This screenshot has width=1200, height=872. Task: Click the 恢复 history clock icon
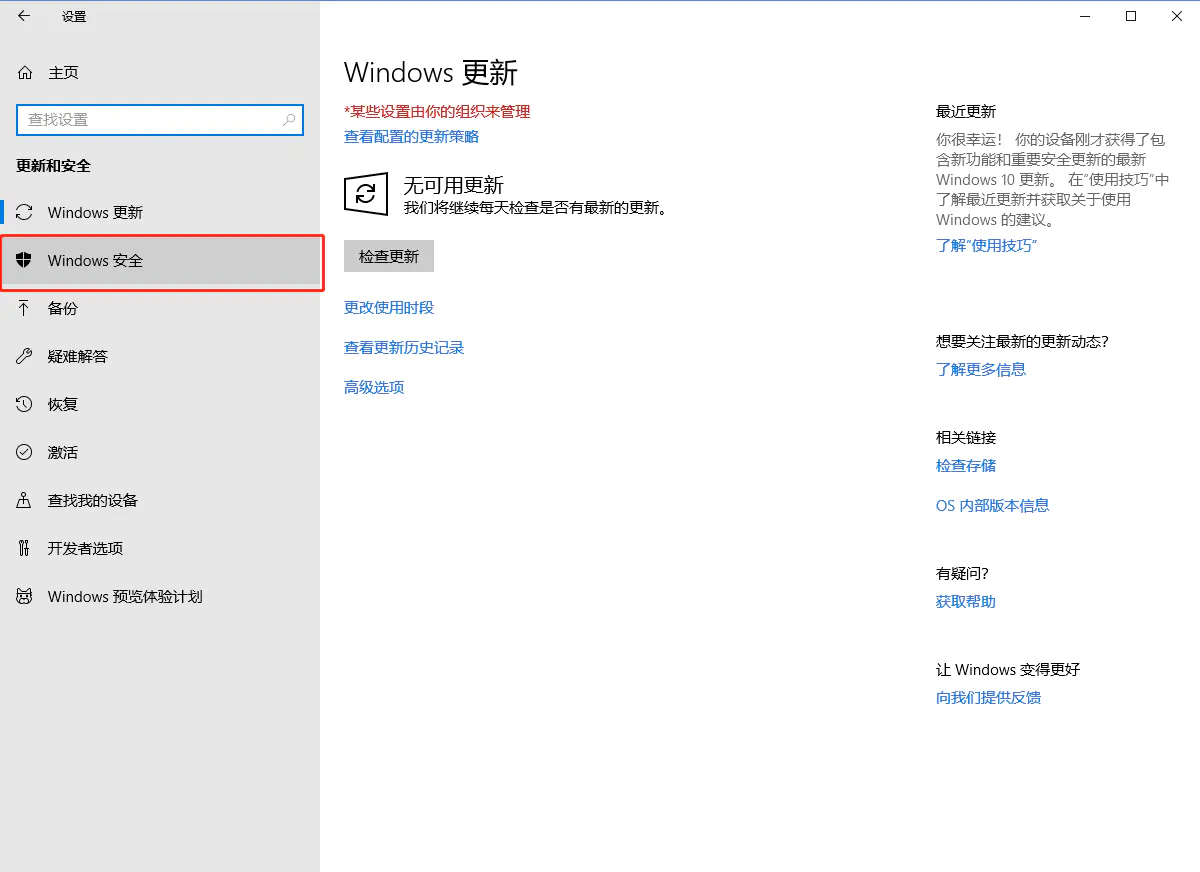click(25, 404)
